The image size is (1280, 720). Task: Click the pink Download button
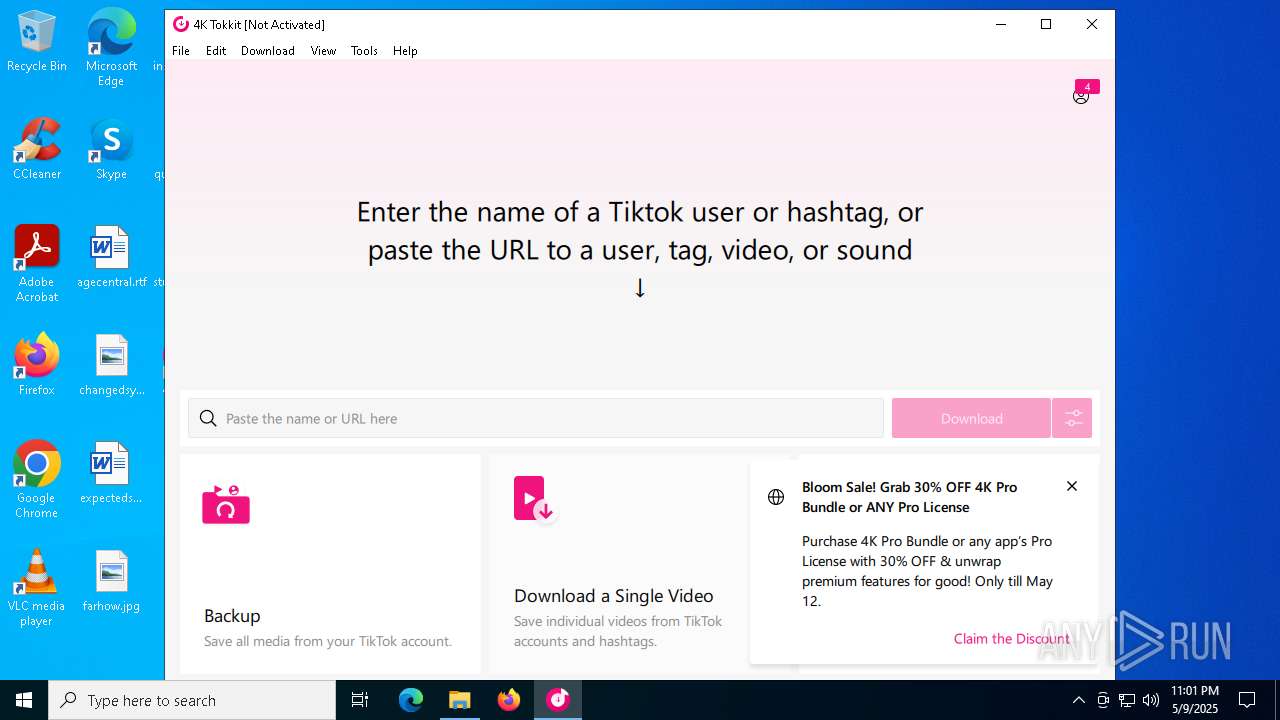point(971,418)
